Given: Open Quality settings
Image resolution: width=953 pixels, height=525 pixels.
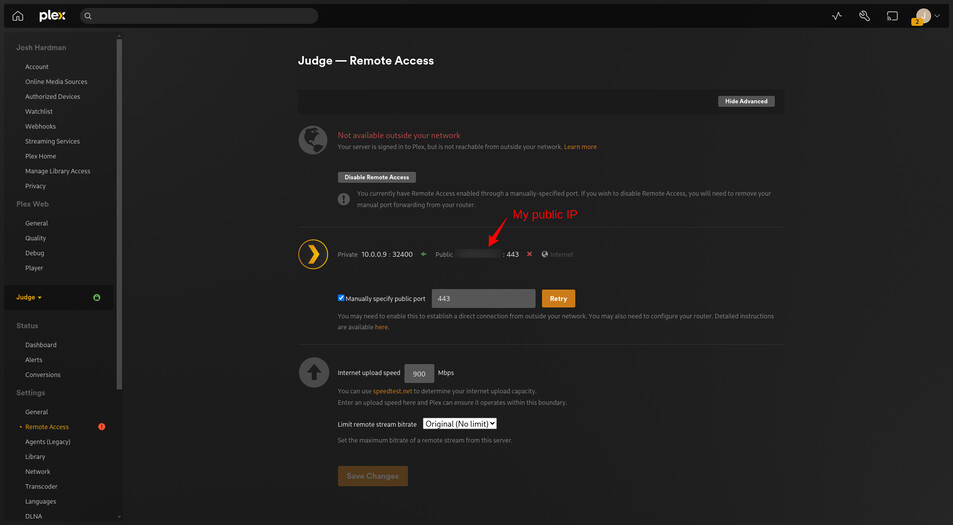Looking at the screenshot, I should [x=35, y=238].
